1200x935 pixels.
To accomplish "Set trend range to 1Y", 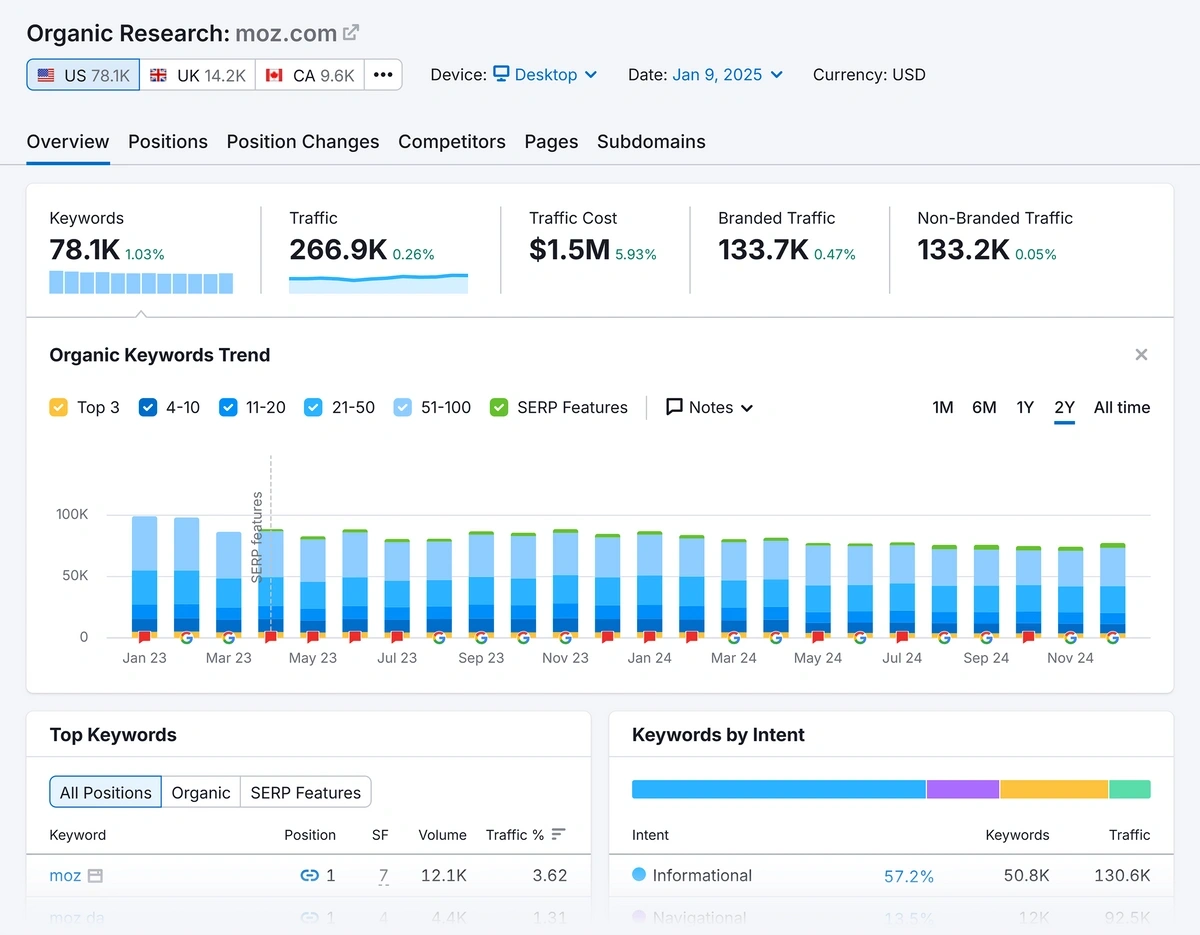I will coord(1025,407).
